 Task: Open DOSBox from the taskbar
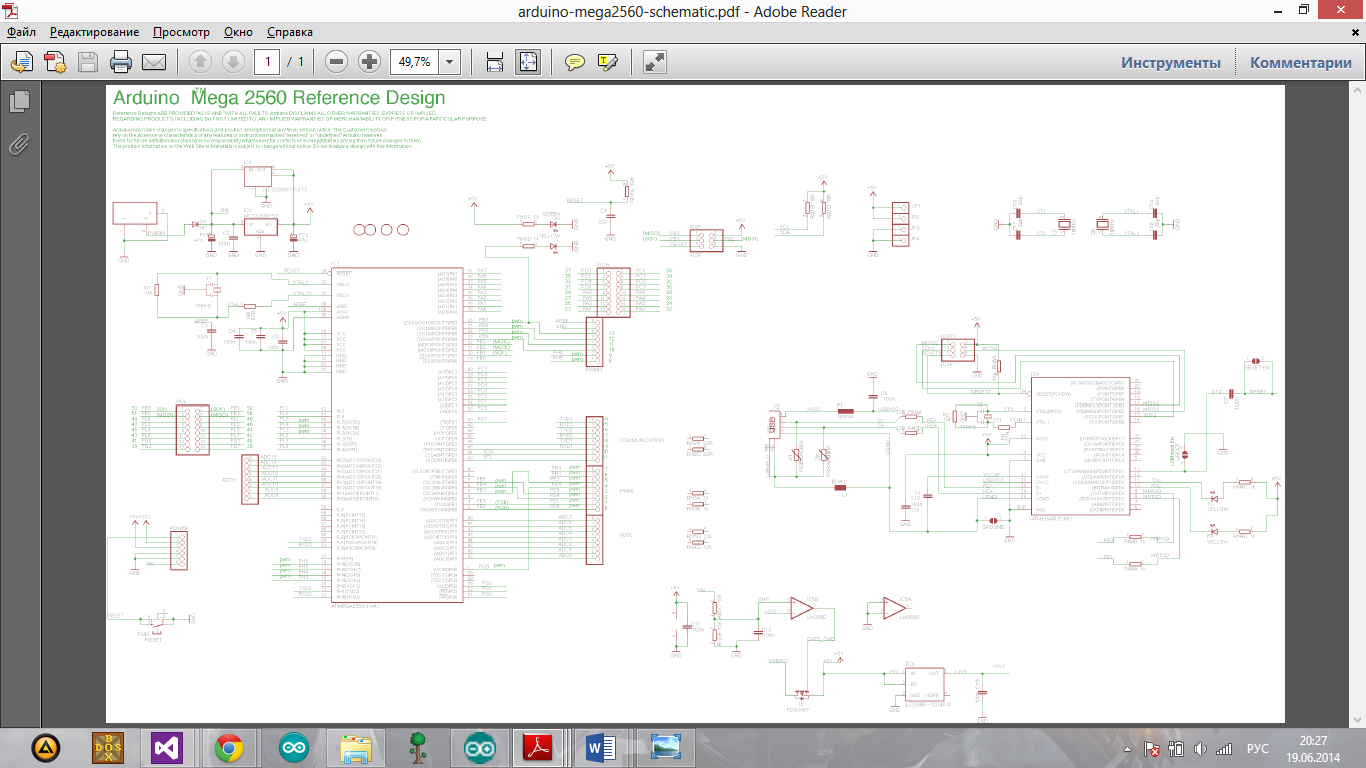pos(106,747)
